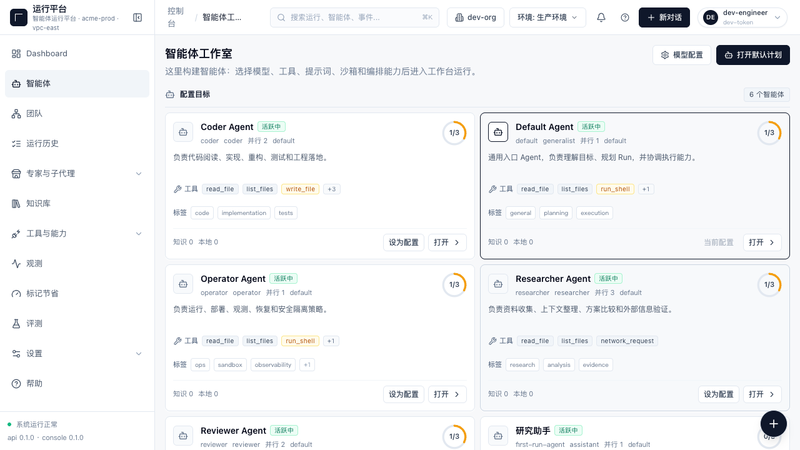Image resolution: width=800 pixels, height=450 pixels.
Task: Click Researcher Agent wrench tools icon
Action: pyautogui.click(x=492, y=341)
